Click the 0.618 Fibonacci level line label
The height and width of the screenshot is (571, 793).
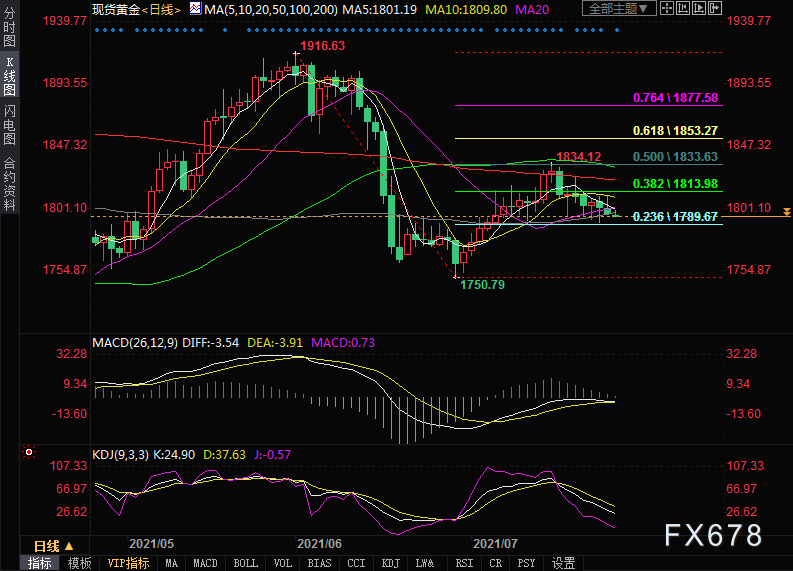[x=675, y=130]
